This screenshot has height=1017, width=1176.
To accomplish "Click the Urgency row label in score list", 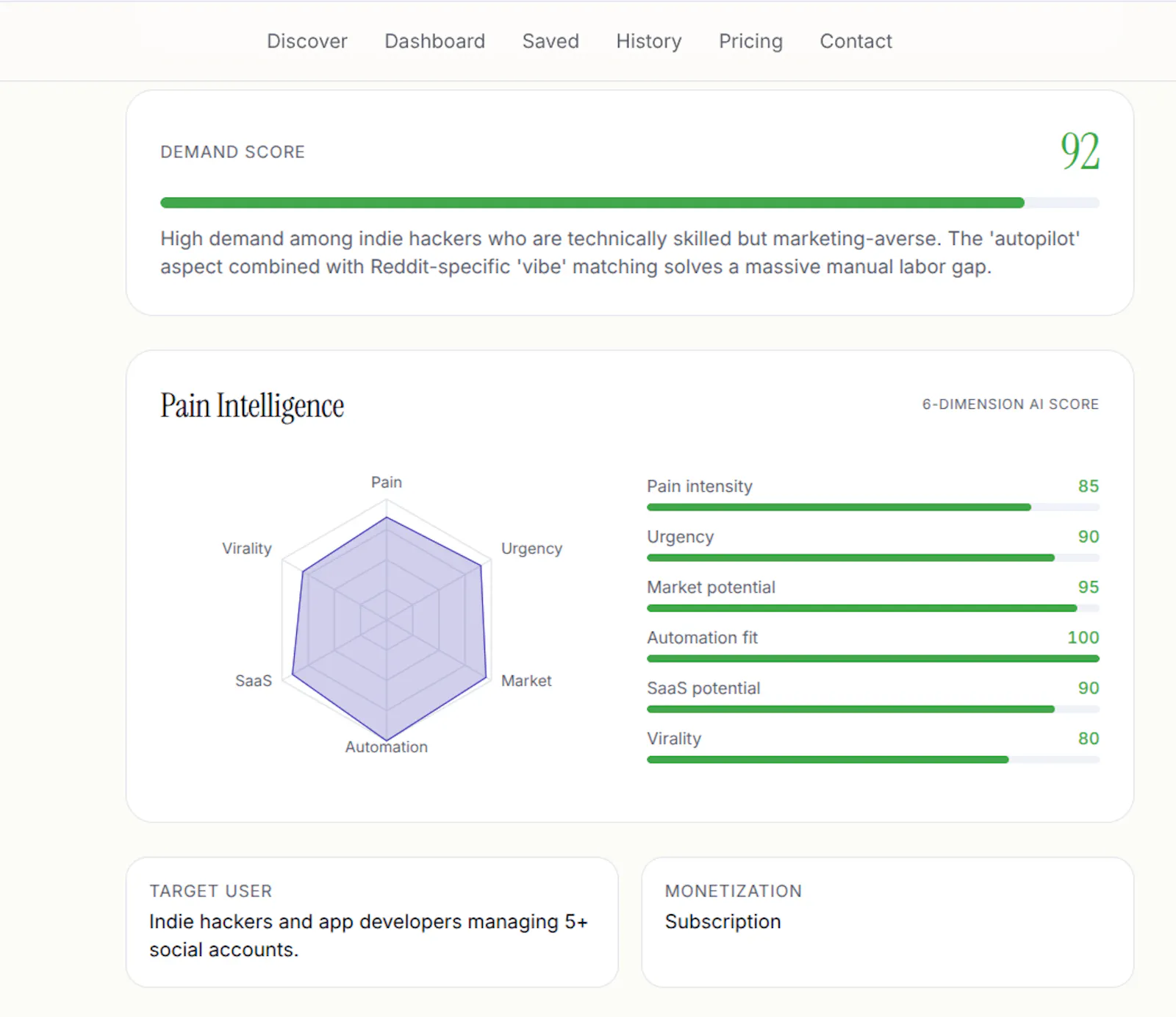I will [x=680, y=537].
